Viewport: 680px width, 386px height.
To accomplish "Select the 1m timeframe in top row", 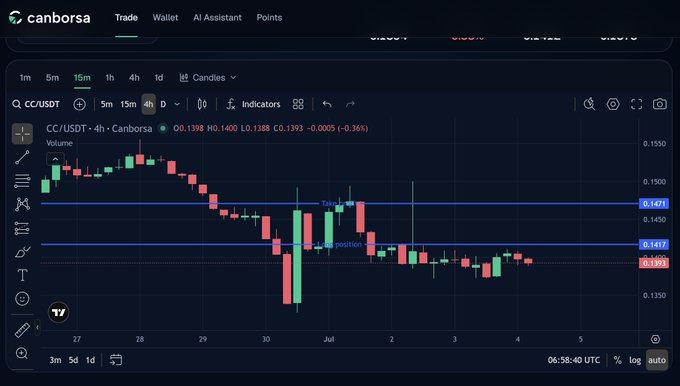I will click(25, 78).
